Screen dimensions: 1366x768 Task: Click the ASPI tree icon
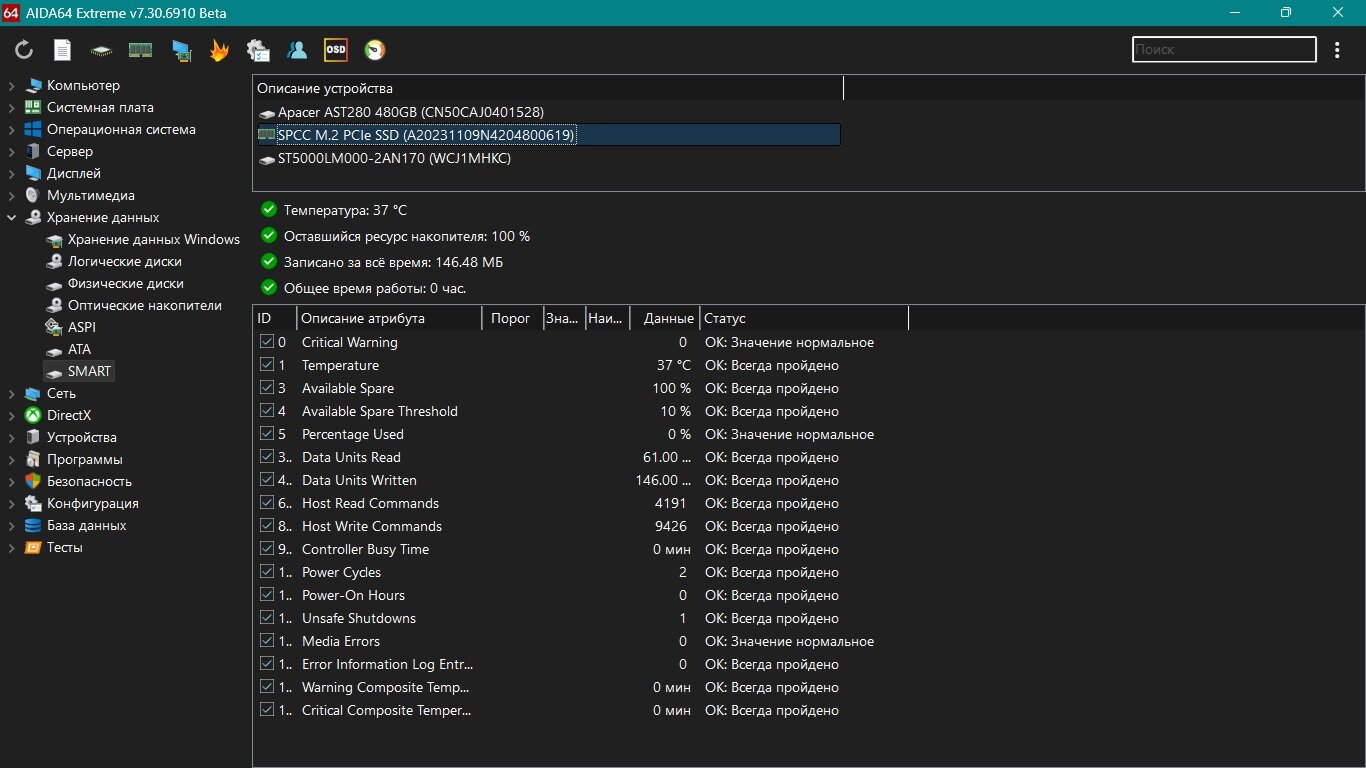coord(55,328)
